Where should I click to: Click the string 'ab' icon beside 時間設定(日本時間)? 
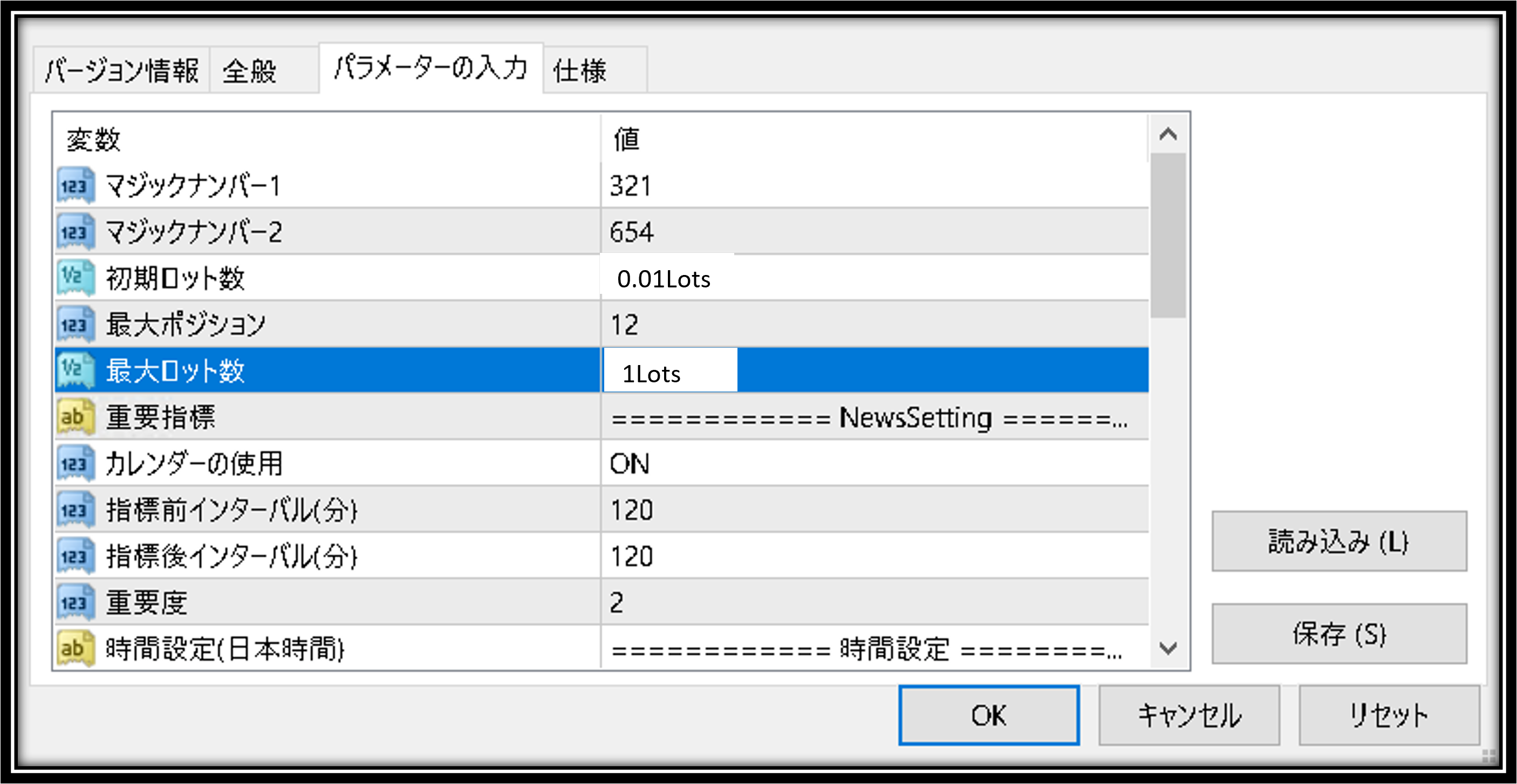(x=76, y=648)
